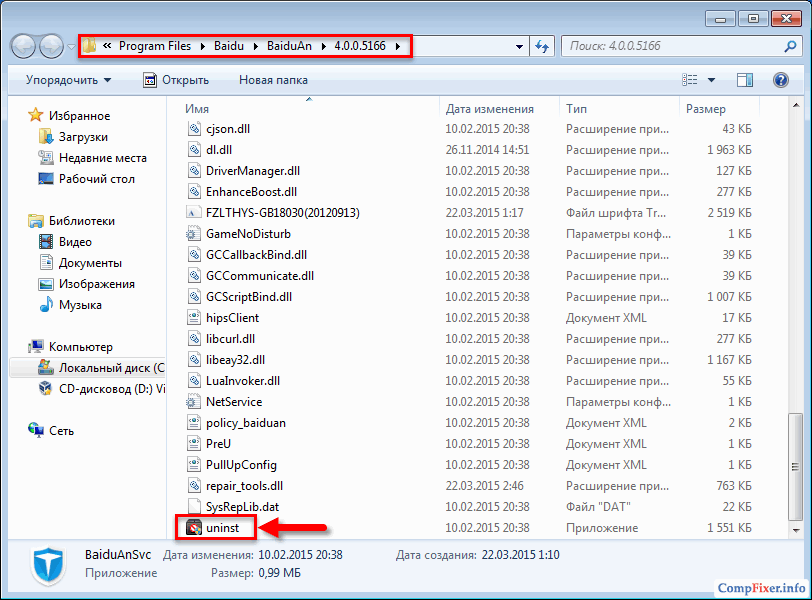Screen dimensions: 812x600
Task: Select the libcurl.dll file icon
Action: [194, 339]
